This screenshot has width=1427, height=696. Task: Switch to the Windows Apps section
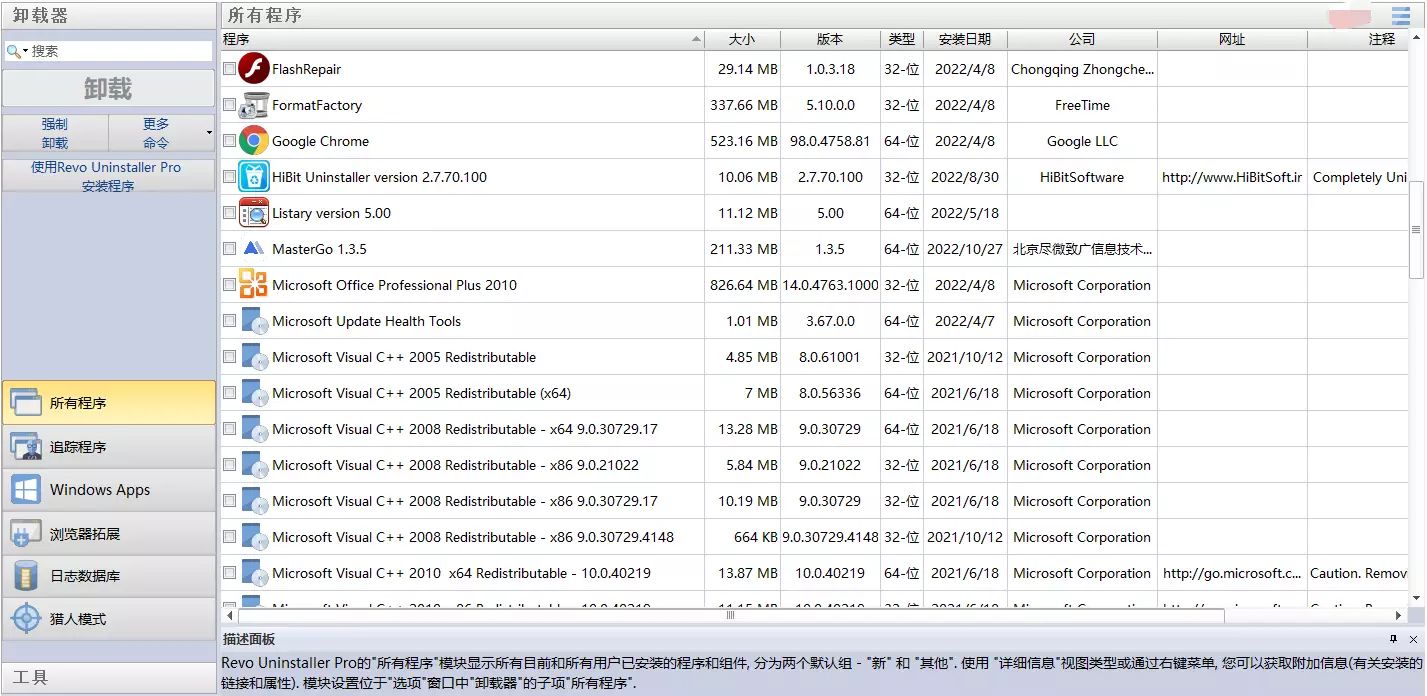tap(108, 490)
